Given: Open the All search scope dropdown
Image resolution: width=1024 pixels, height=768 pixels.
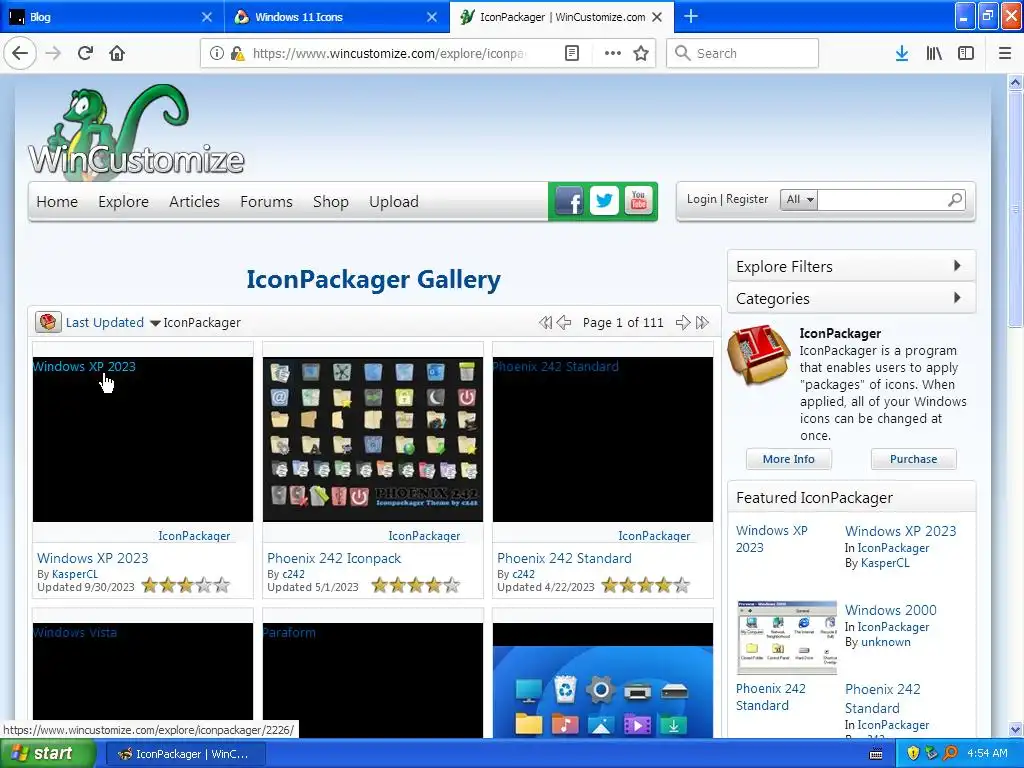Looking at the screenshot, I should coord(799,200).
